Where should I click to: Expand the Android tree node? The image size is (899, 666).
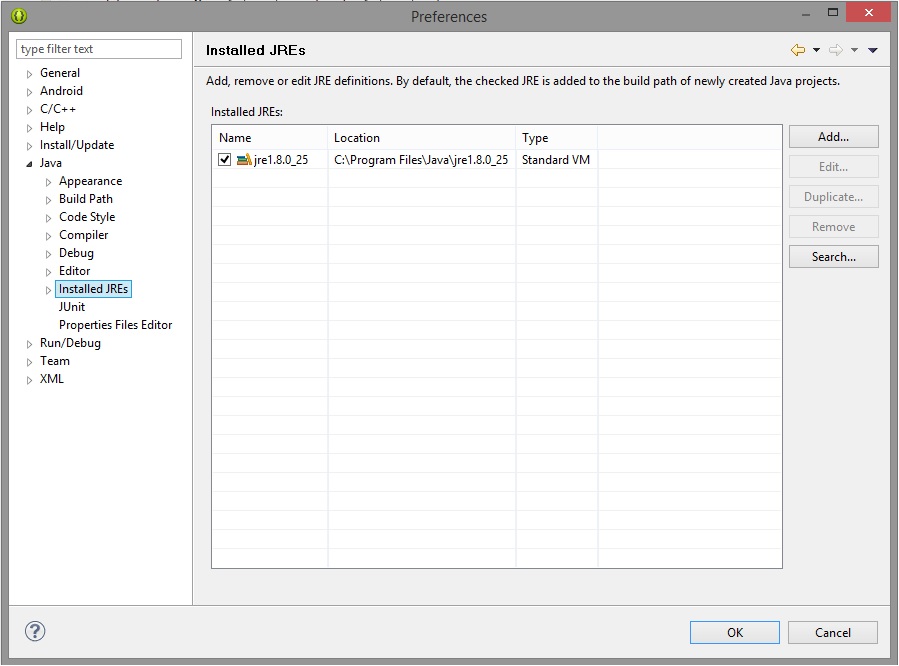point(29,92)
